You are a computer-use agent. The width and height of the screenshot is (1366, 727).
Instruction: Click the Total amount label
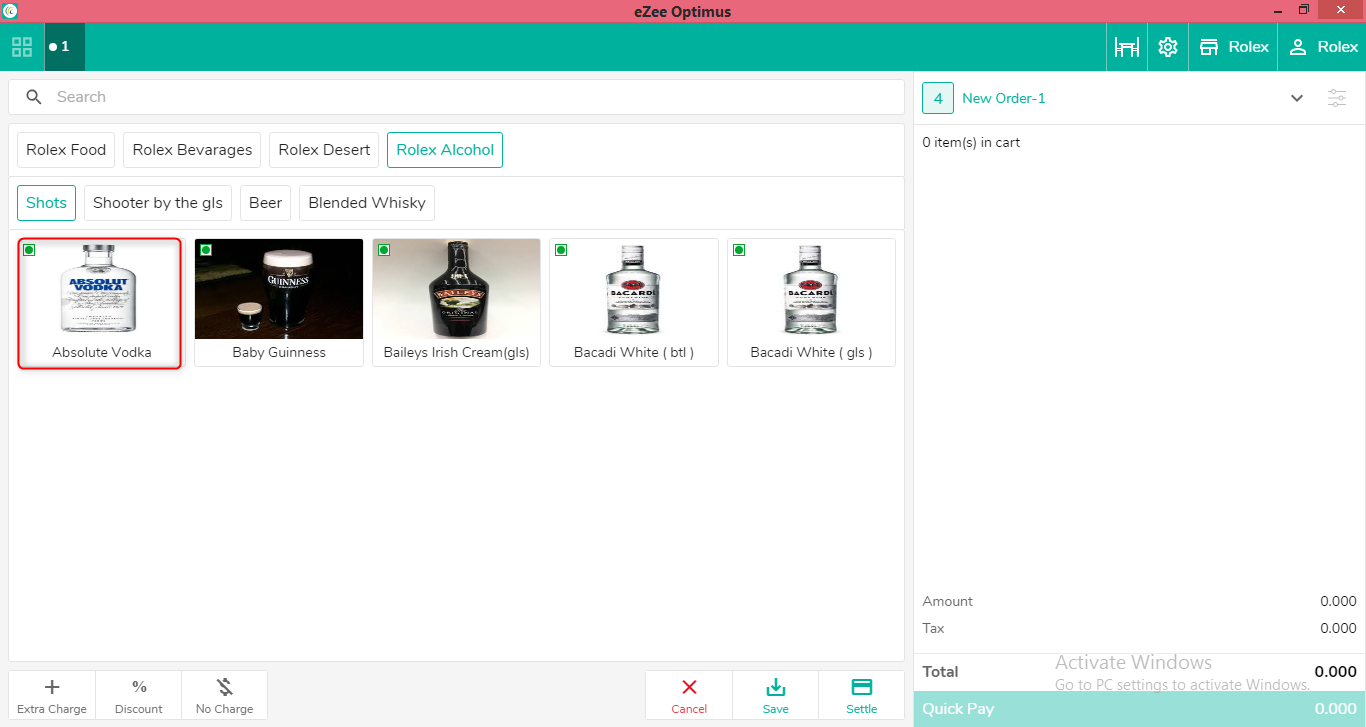[x=940, y=672]
